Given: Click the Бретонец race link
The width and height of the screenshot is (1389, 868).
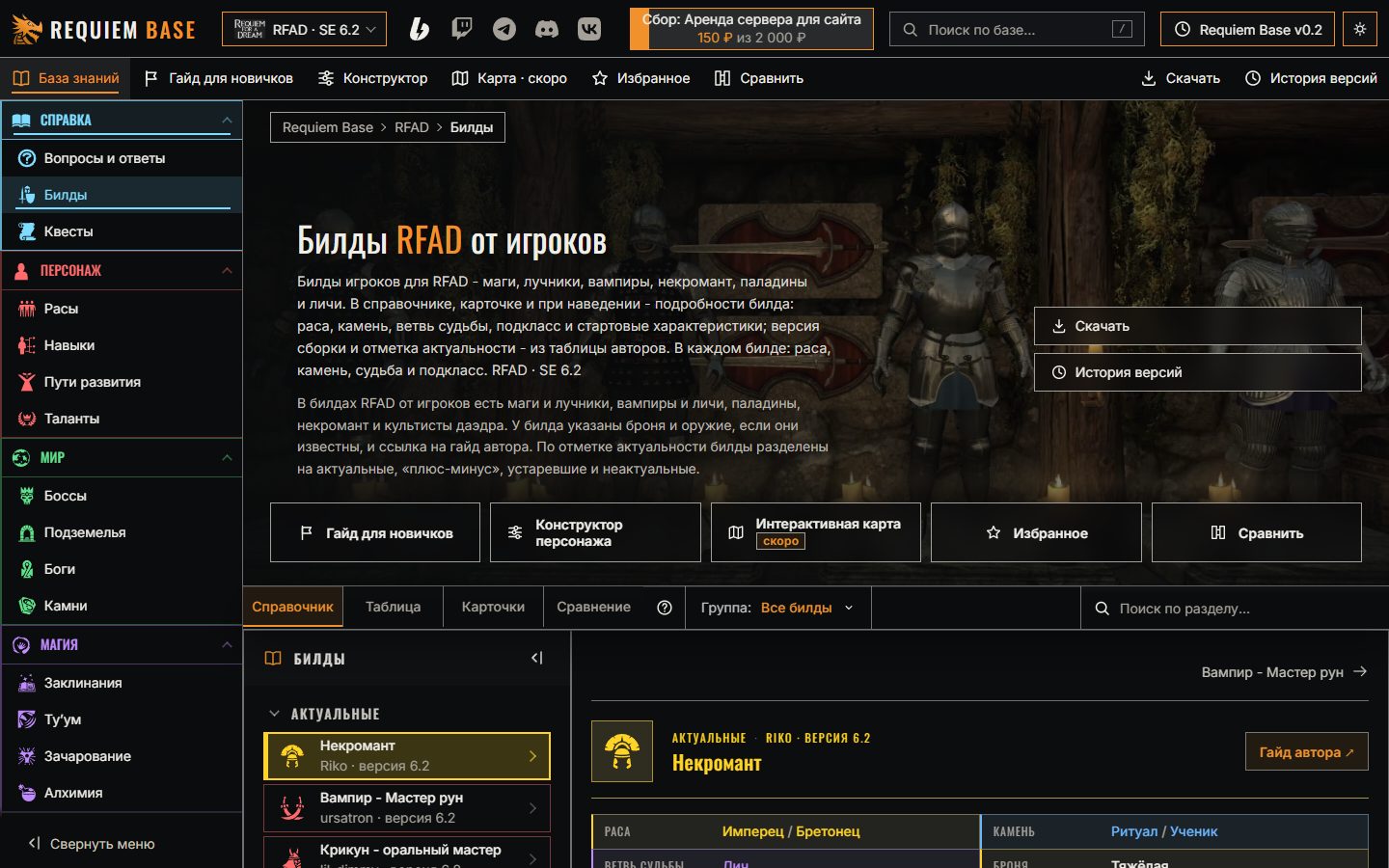Looking at the screenshot, I should tap(828, 831).
